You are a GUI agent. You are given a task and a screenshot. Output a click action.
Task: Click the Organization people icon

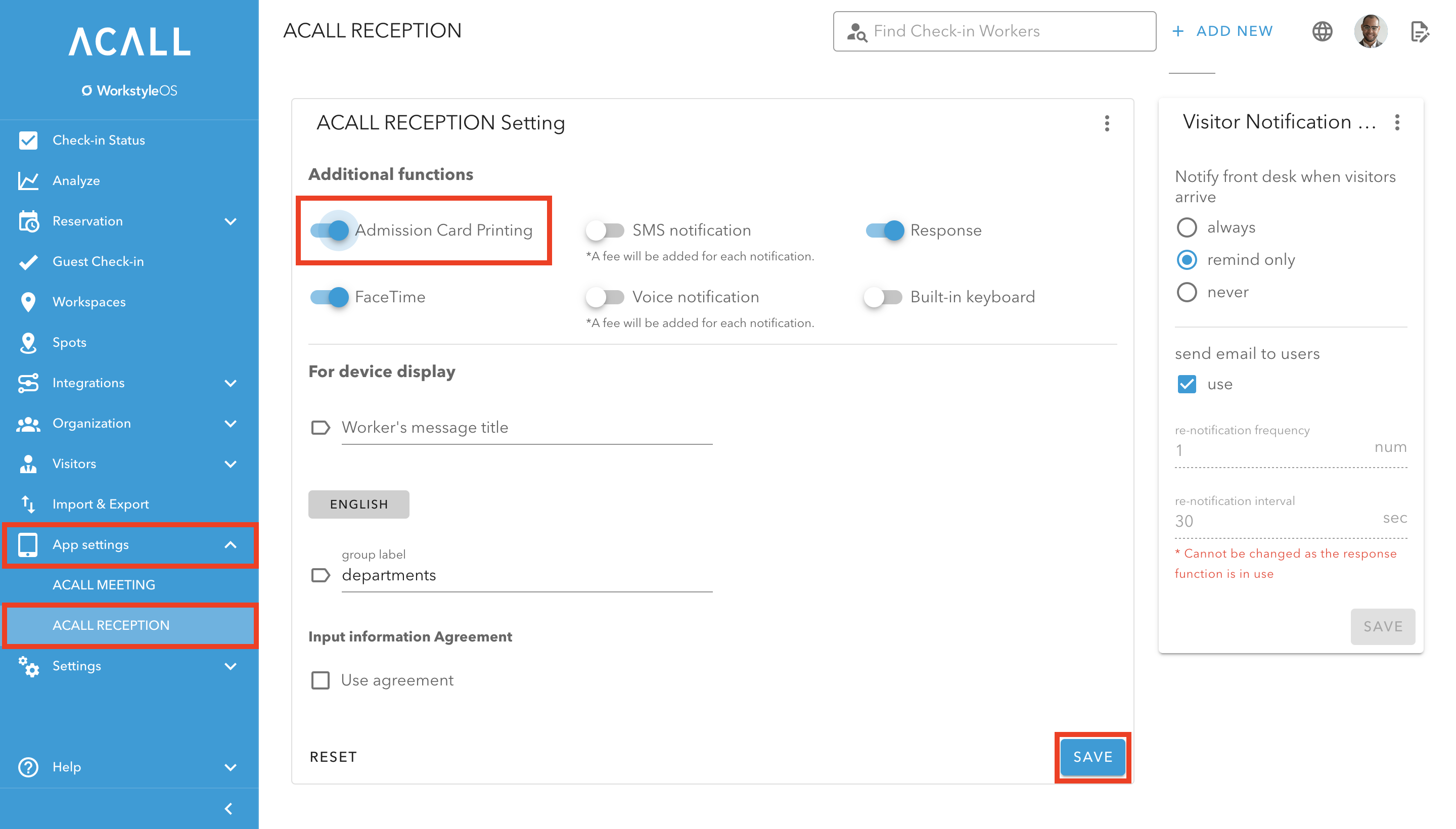pyautogui.click(x=28, y=424)
